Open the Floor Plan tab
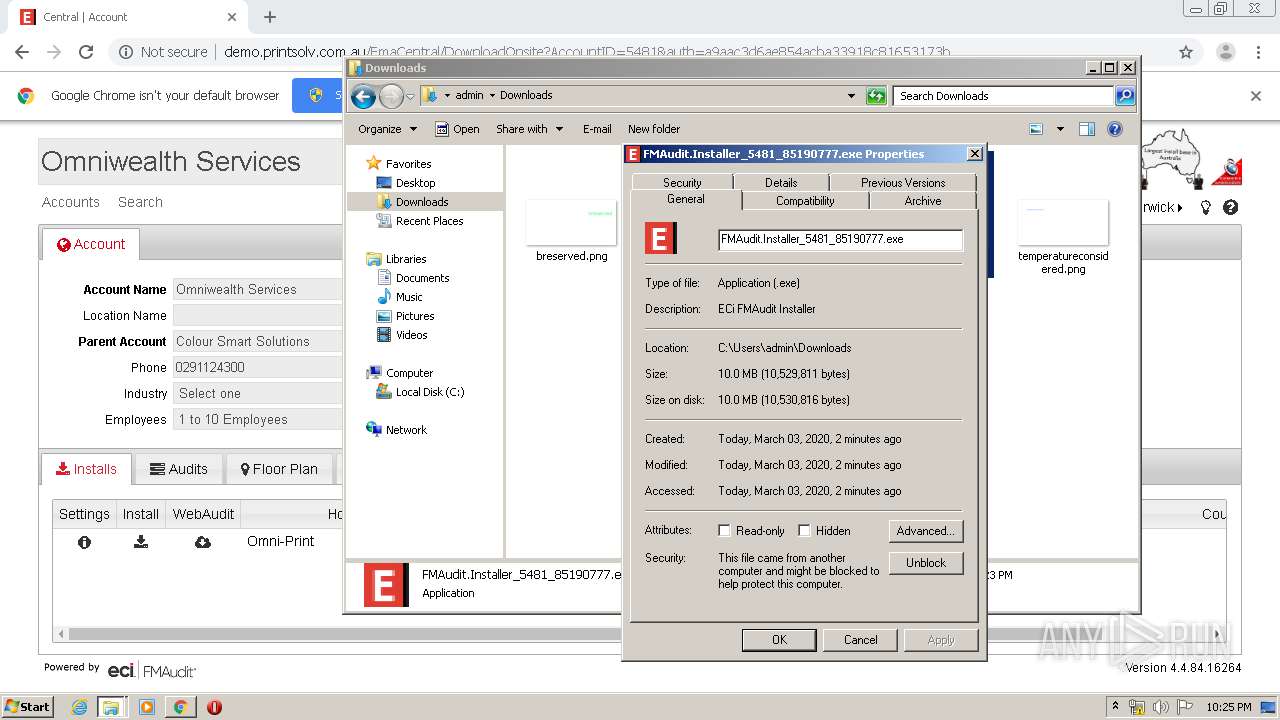The width and height of the screenshot is (1280, 720). (x=279, y=469)
